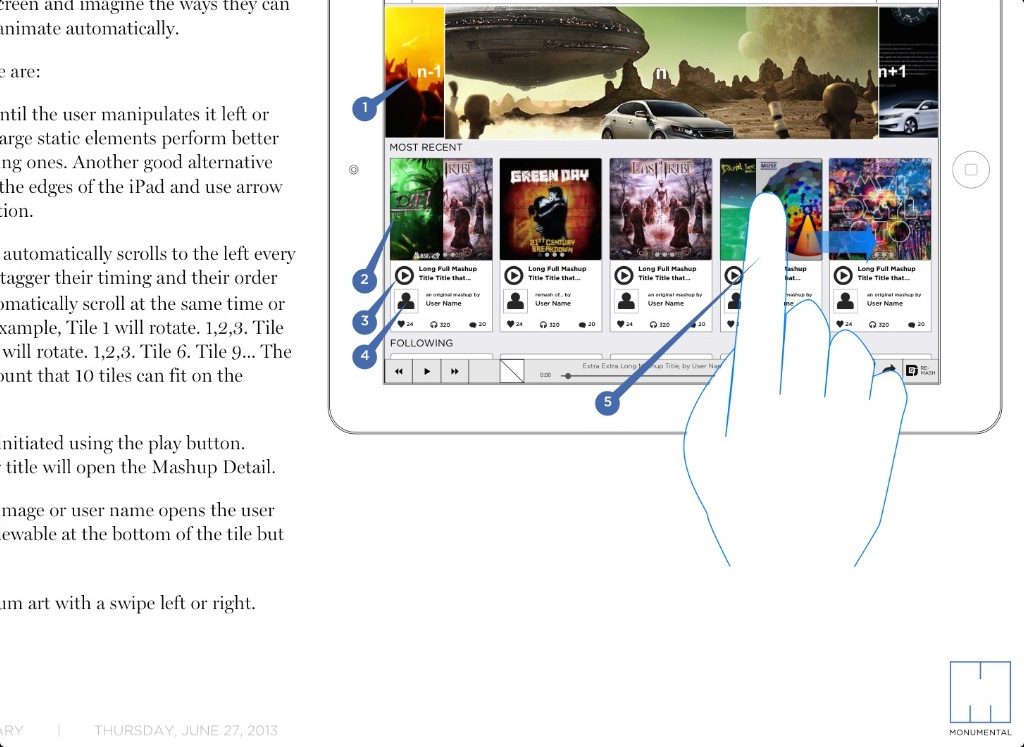Open user avatar on the Green Day tile
This screenshot has height=747, width=1024.
point(516,300)
